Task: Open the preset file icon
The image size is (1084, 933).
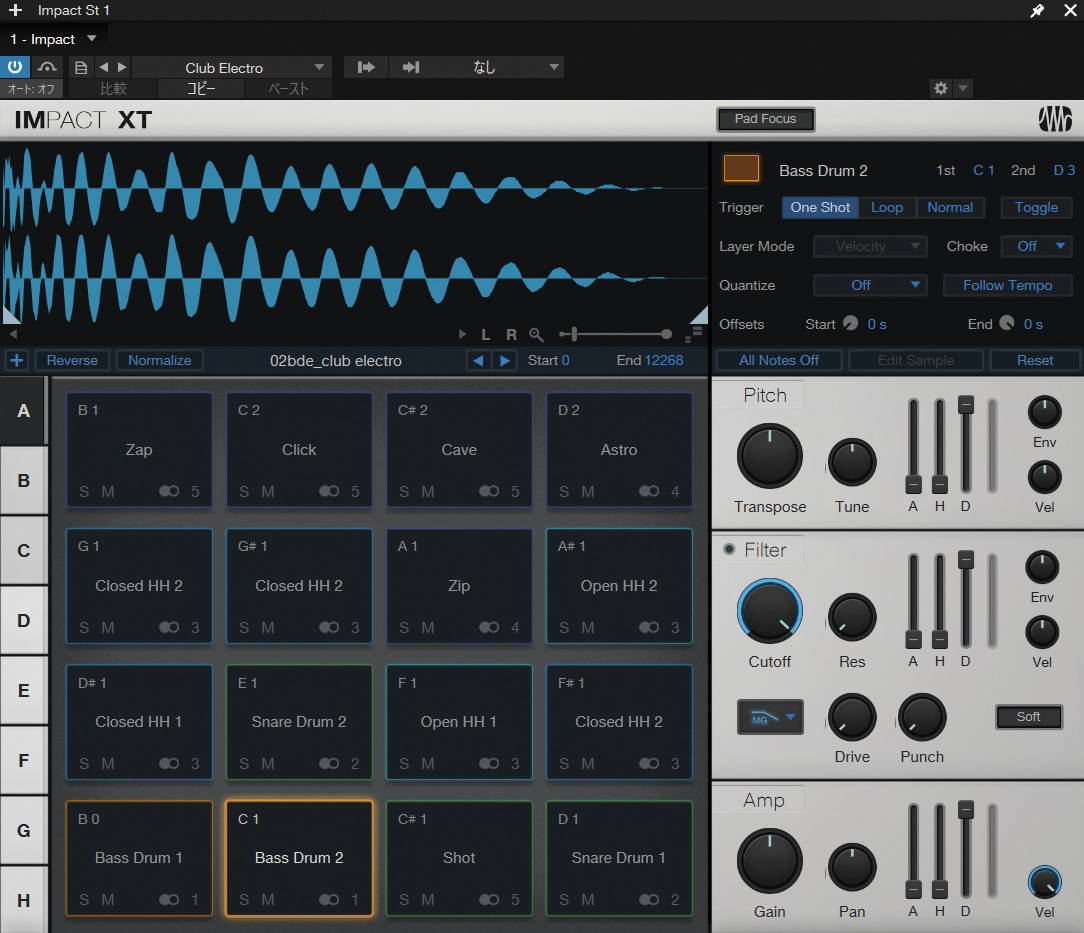Action: 81,67
